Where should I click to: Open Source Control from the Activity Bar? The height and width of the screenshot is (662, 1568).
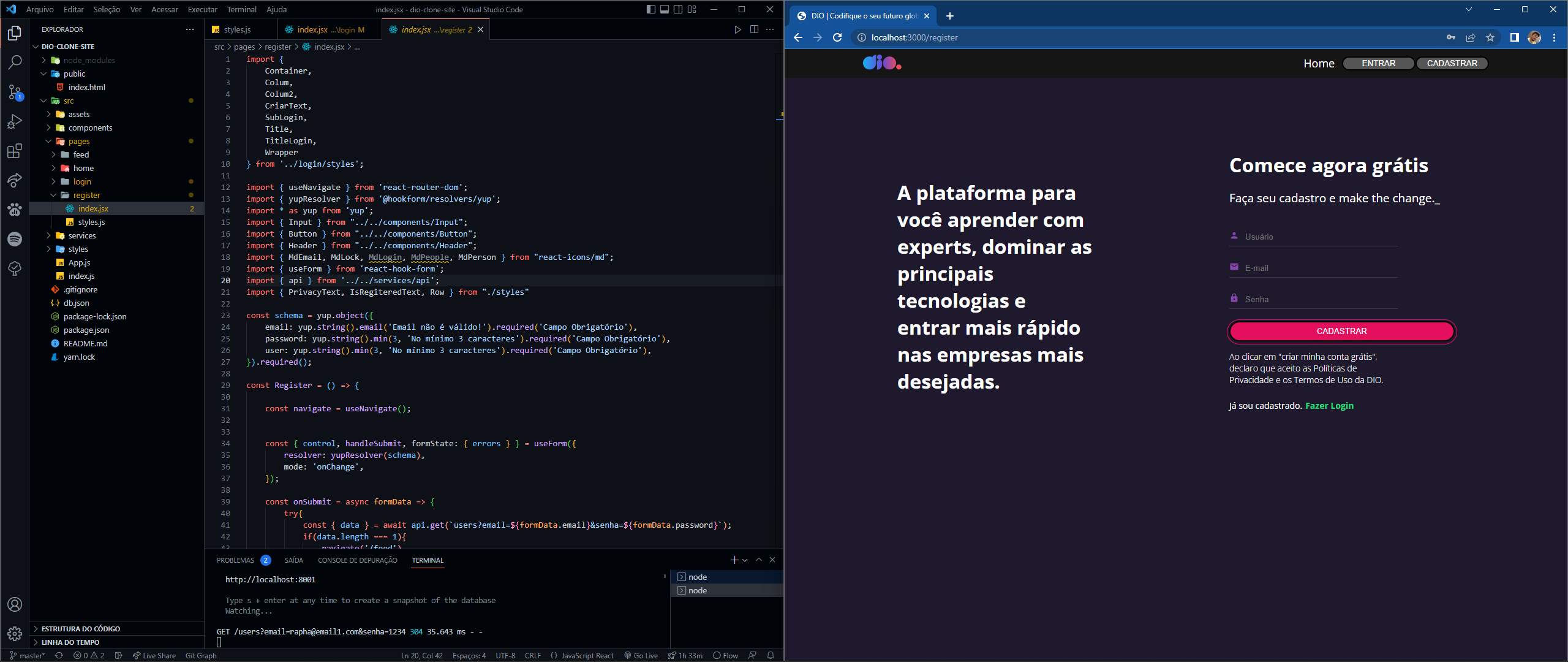pos(15,91)
